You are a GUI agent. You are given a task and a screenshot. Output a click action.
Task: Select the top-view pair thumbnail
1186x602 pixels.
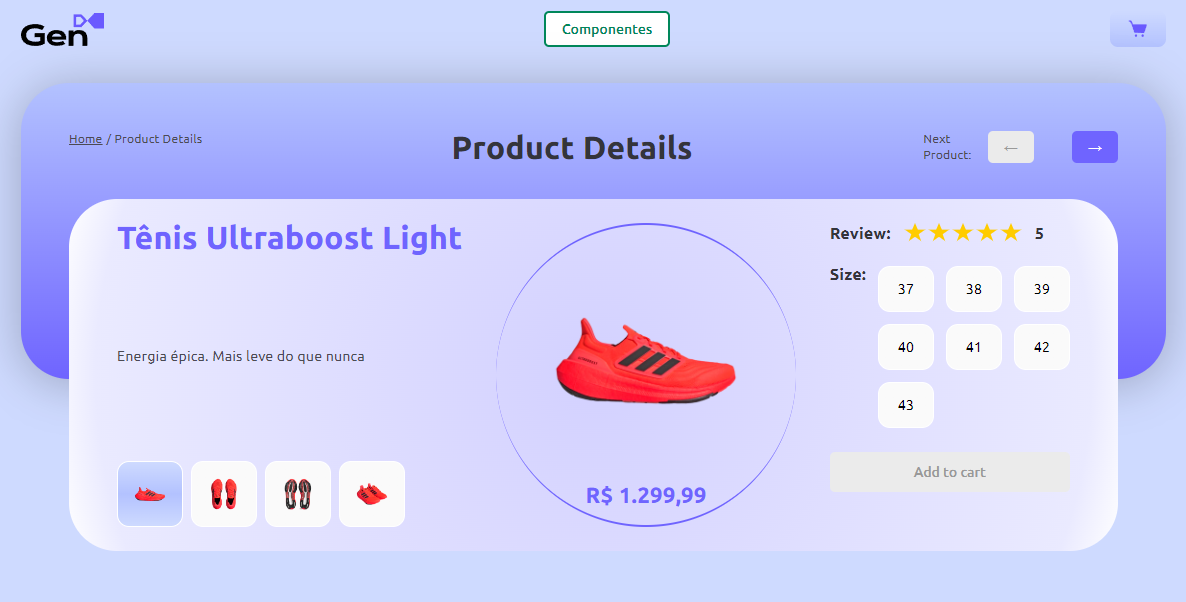[x=224, y=494]
